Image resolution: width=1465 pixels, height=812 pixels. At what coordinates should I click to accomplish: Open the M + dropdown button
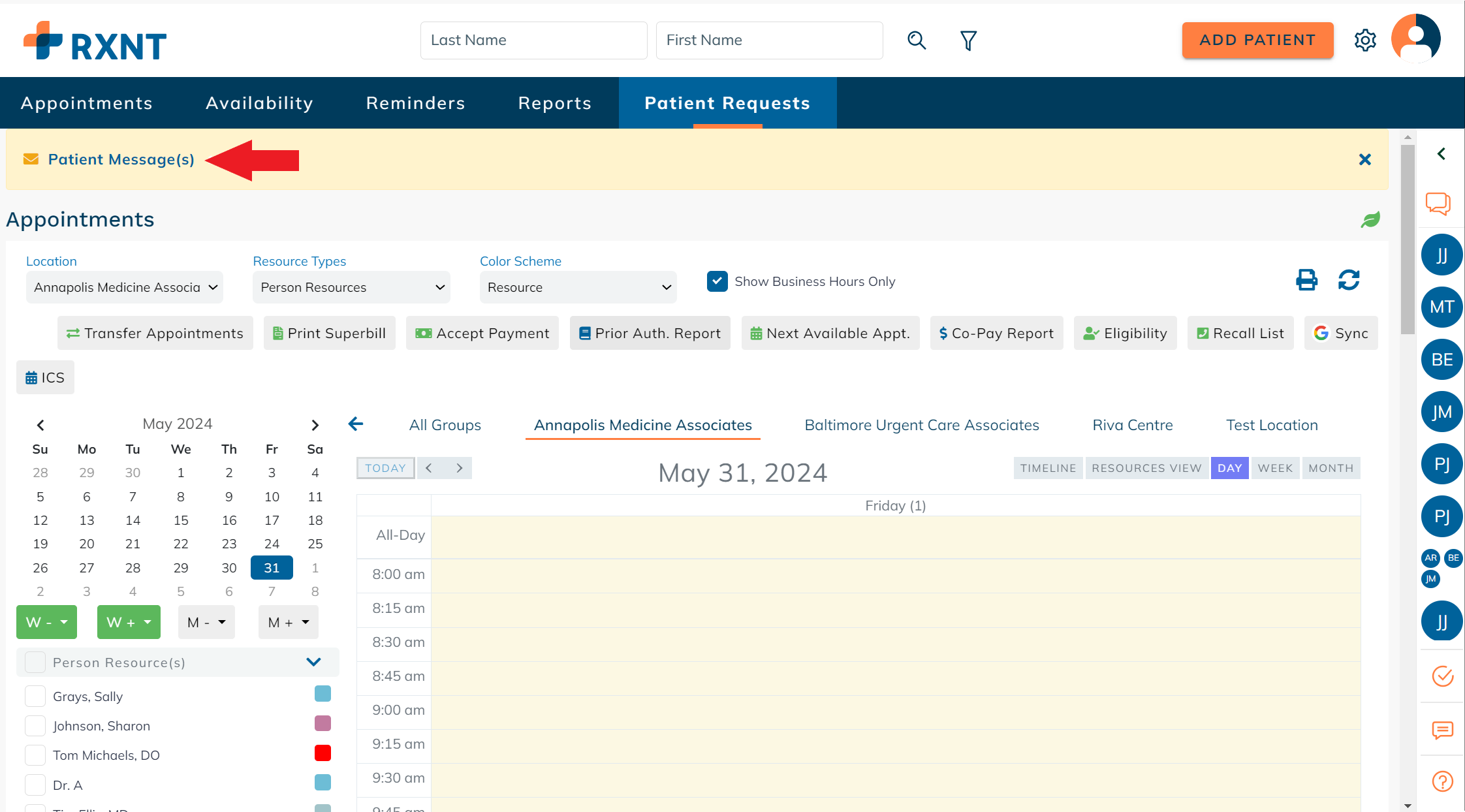click(x=288, y=622)
